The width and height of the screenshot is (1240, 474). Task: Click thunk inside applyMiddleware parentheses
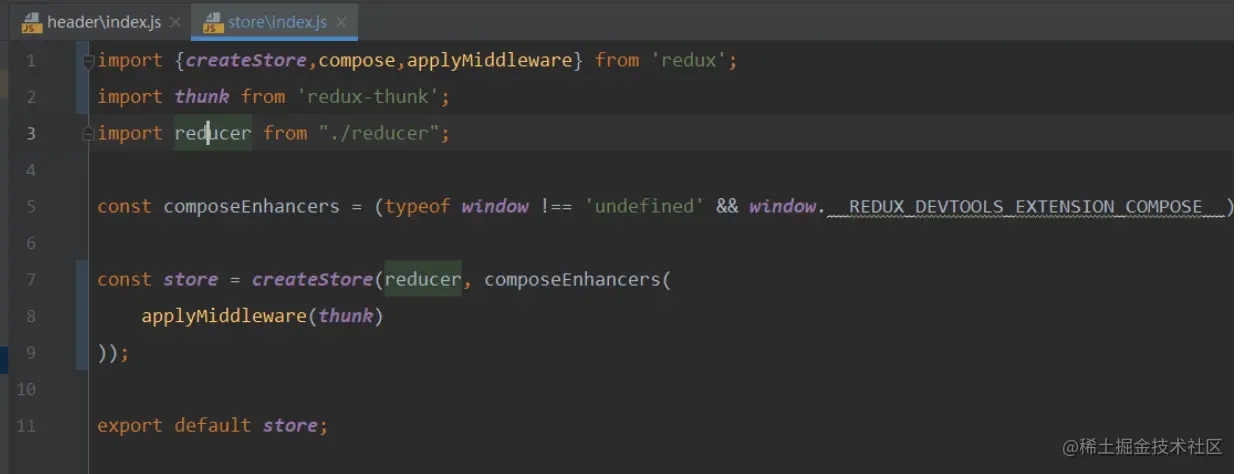pyautogui.click(x=346, y=316)
